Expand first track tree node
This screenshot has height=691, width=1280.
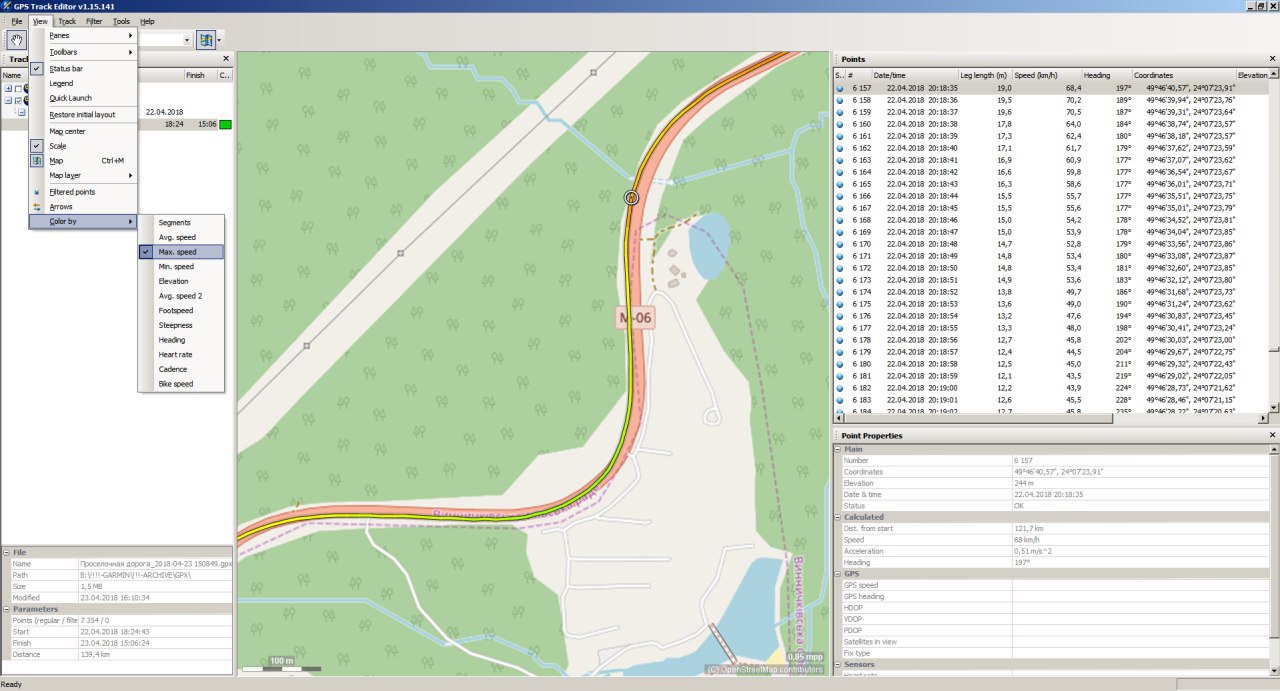(7, 89)
